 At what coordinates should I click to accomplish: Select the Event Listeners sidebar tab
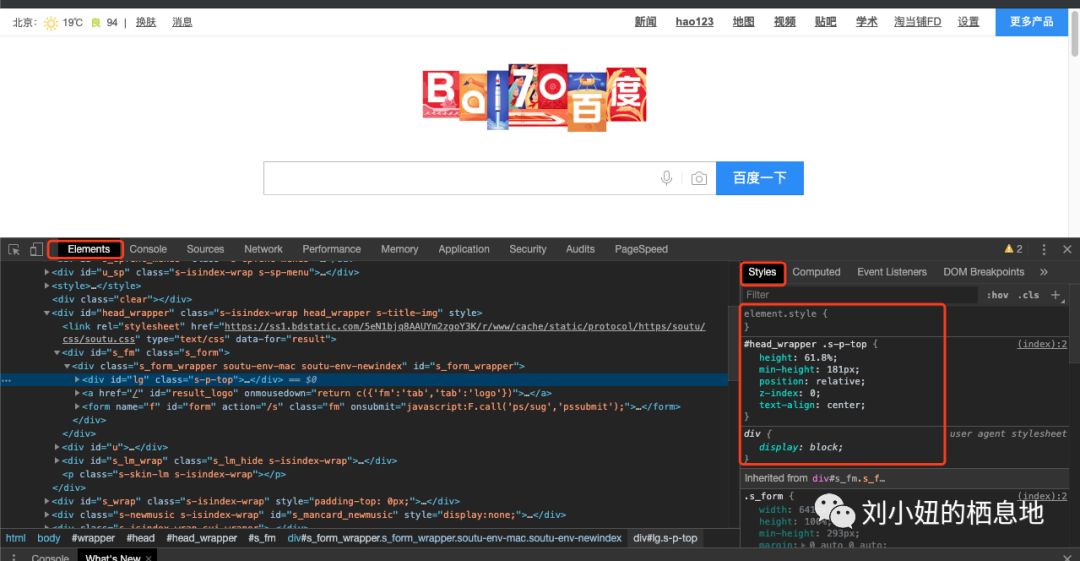pyautogui.click(x=892, y=272)
